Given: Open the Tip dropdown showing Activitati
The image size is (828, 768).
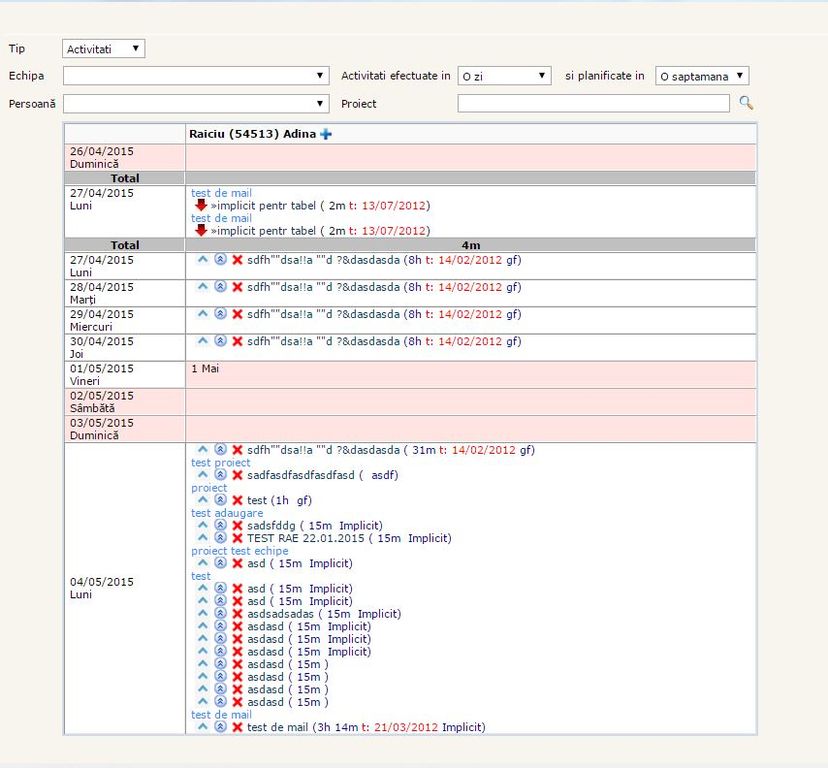Looking at the screenshot, I should pyautogui.click(x=104, y=49).
